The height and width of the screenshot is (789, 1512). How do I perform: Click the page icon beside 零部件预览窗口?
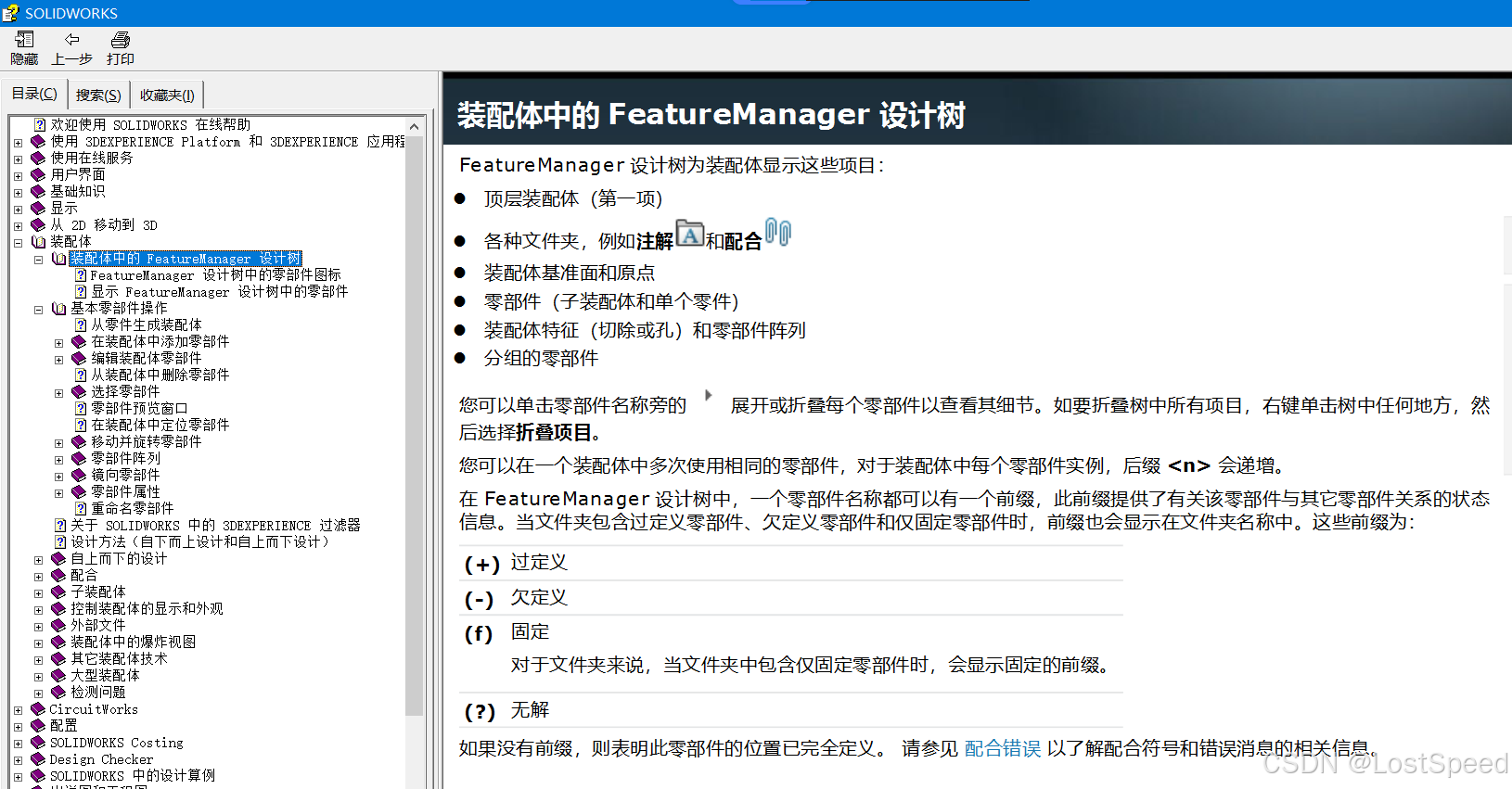81,408
